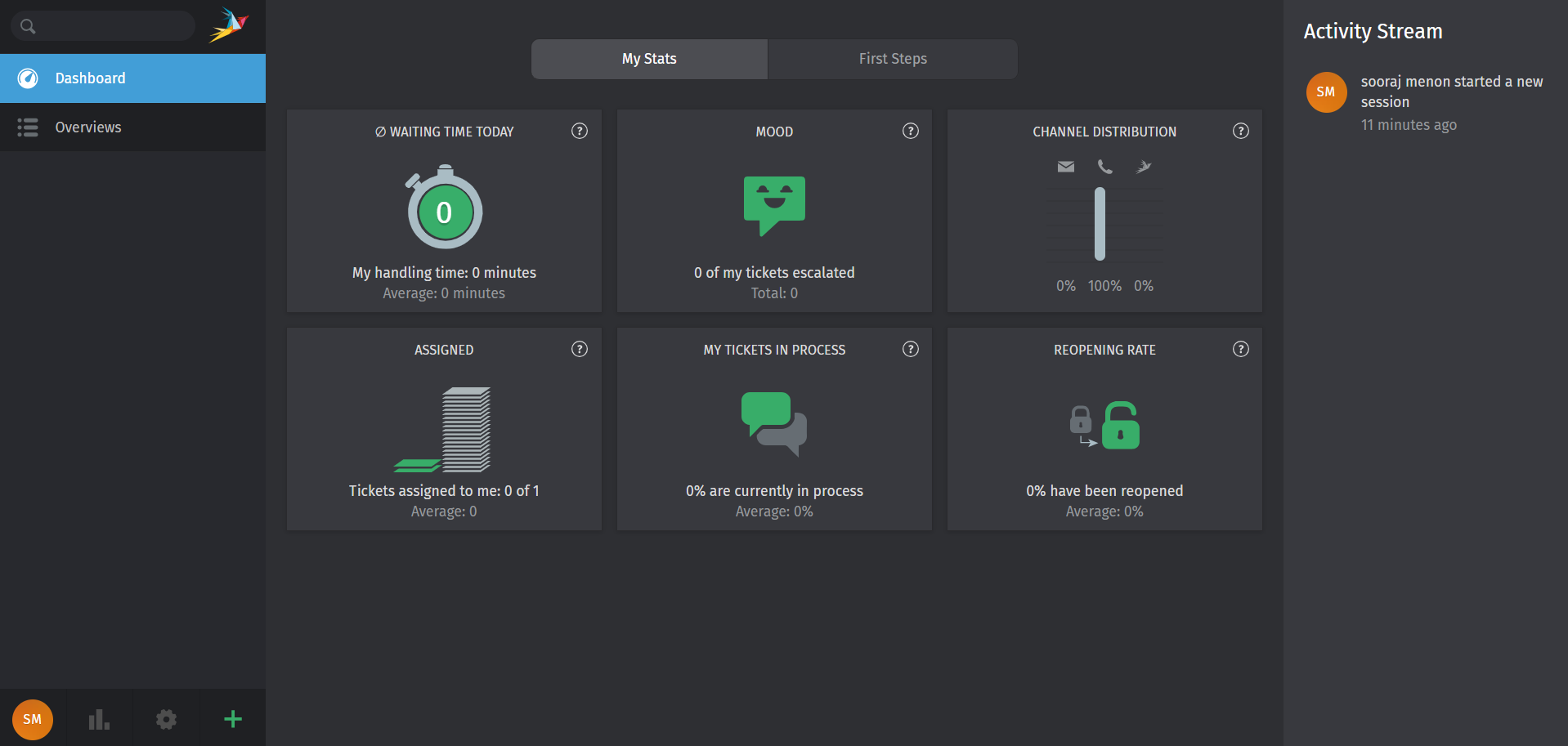Open admin settings via gear icon
This screenshot has width=1568, height=746.
pyautogui.click(x=165, y=719)
